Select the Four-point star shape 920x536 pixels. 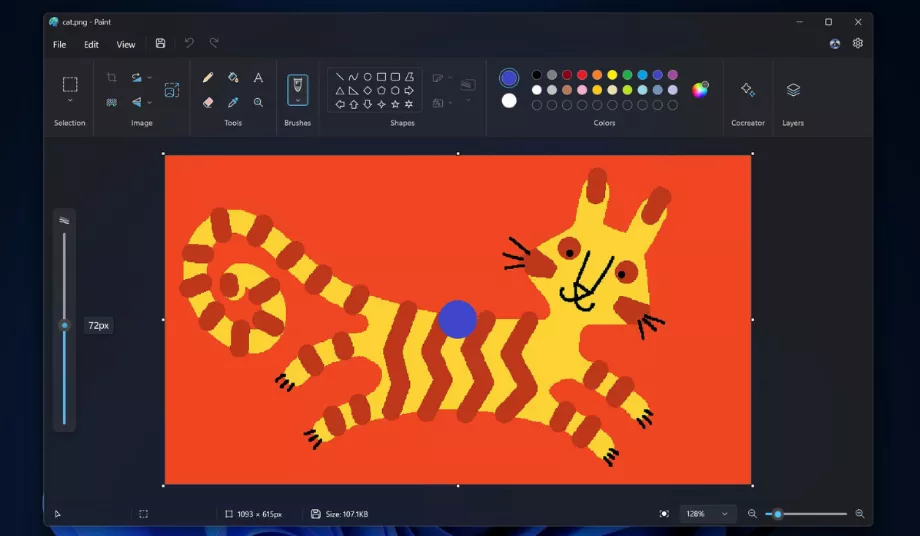pyautogui.click(x=381, y=104)
